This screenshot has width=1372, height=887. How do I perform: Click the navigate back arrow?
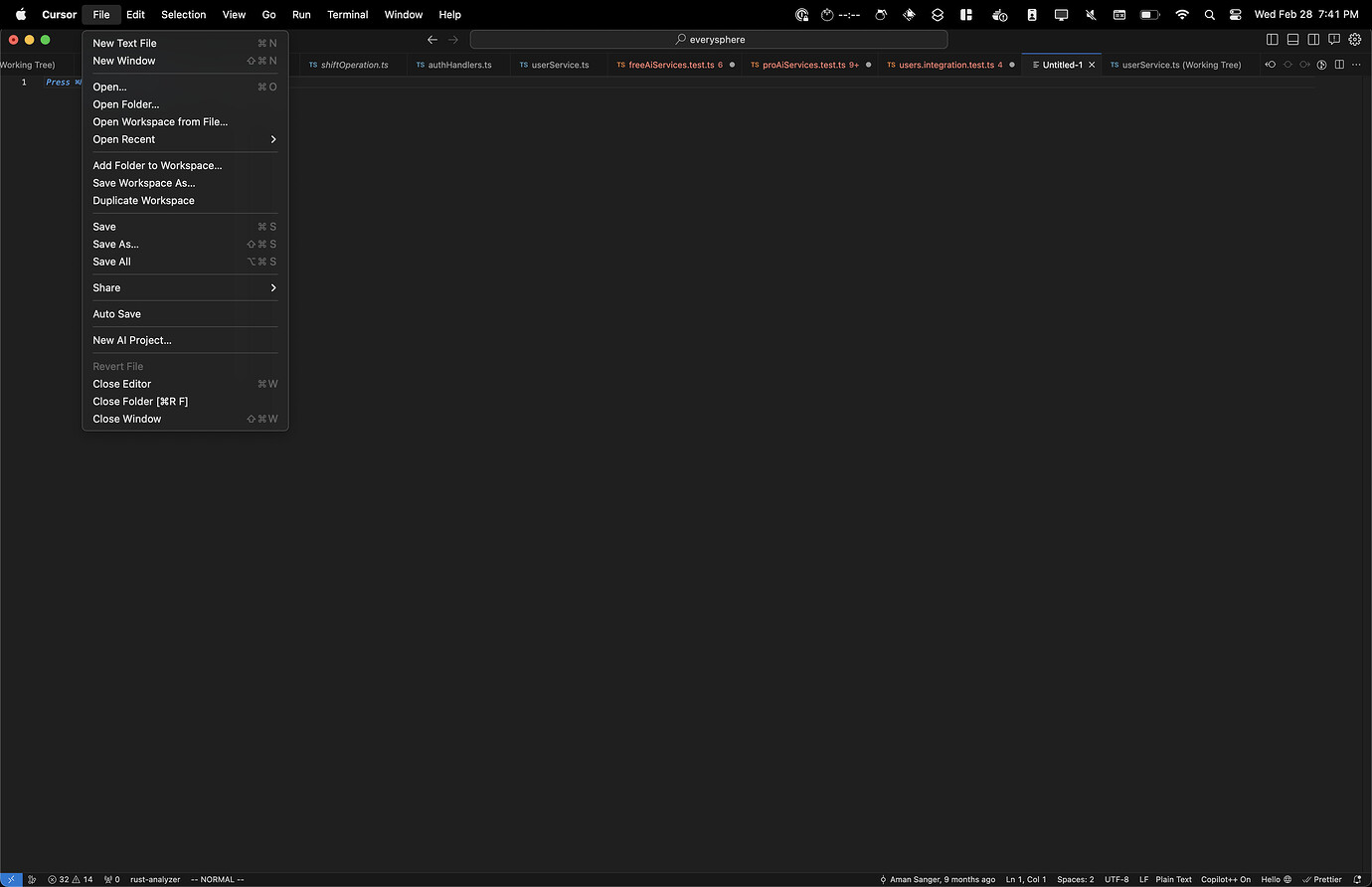432,39
